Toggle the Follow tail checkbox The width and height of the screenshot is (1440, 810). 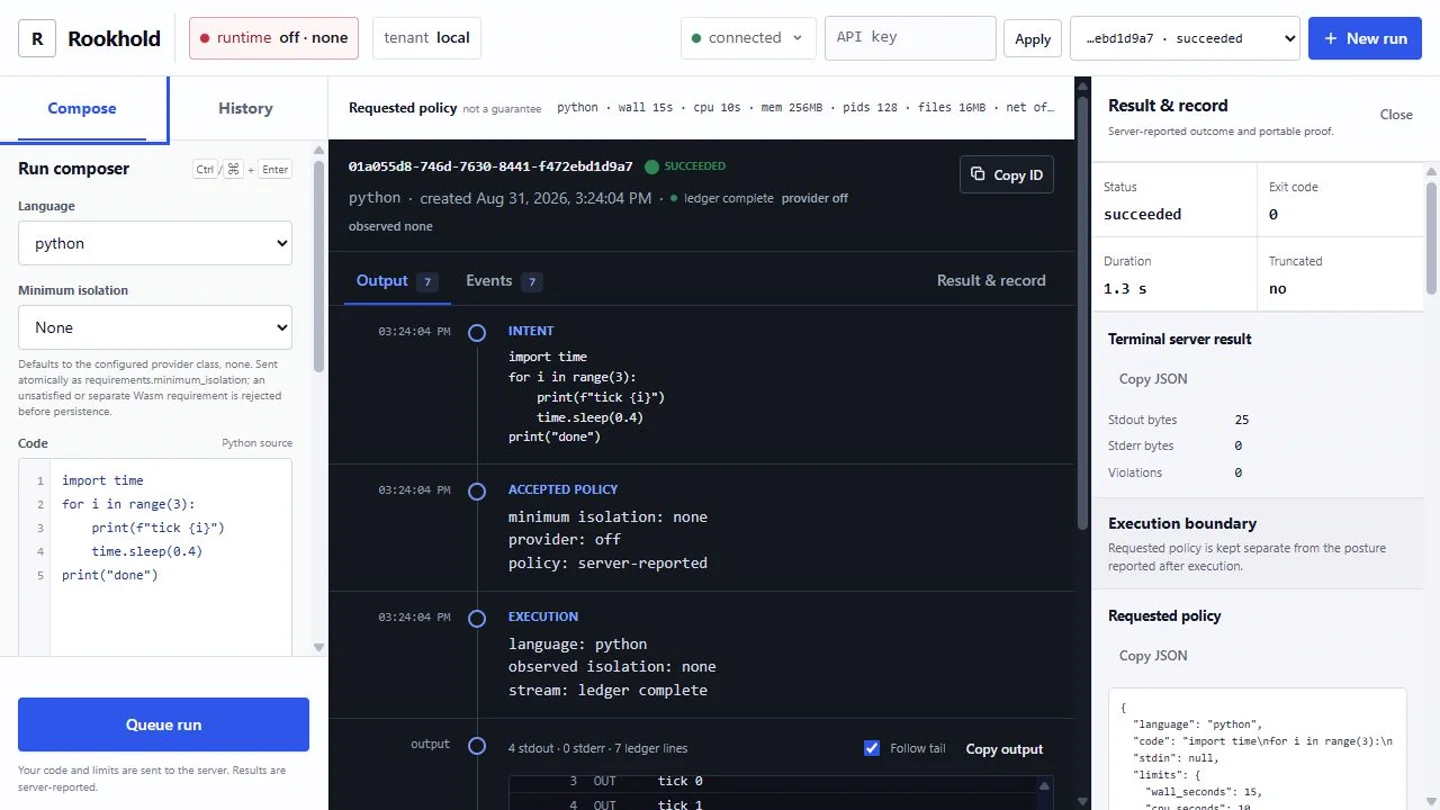(871, 748)
